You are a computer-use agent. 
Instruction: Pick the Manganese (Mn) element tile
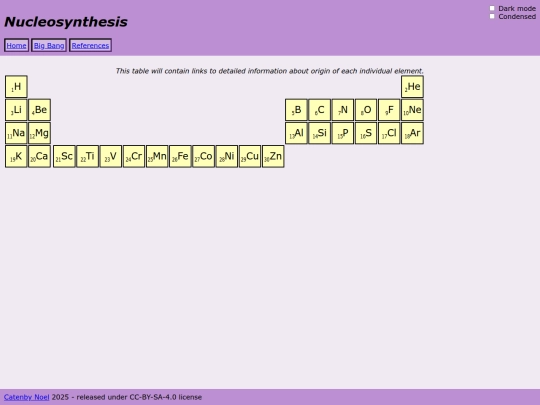157,156
